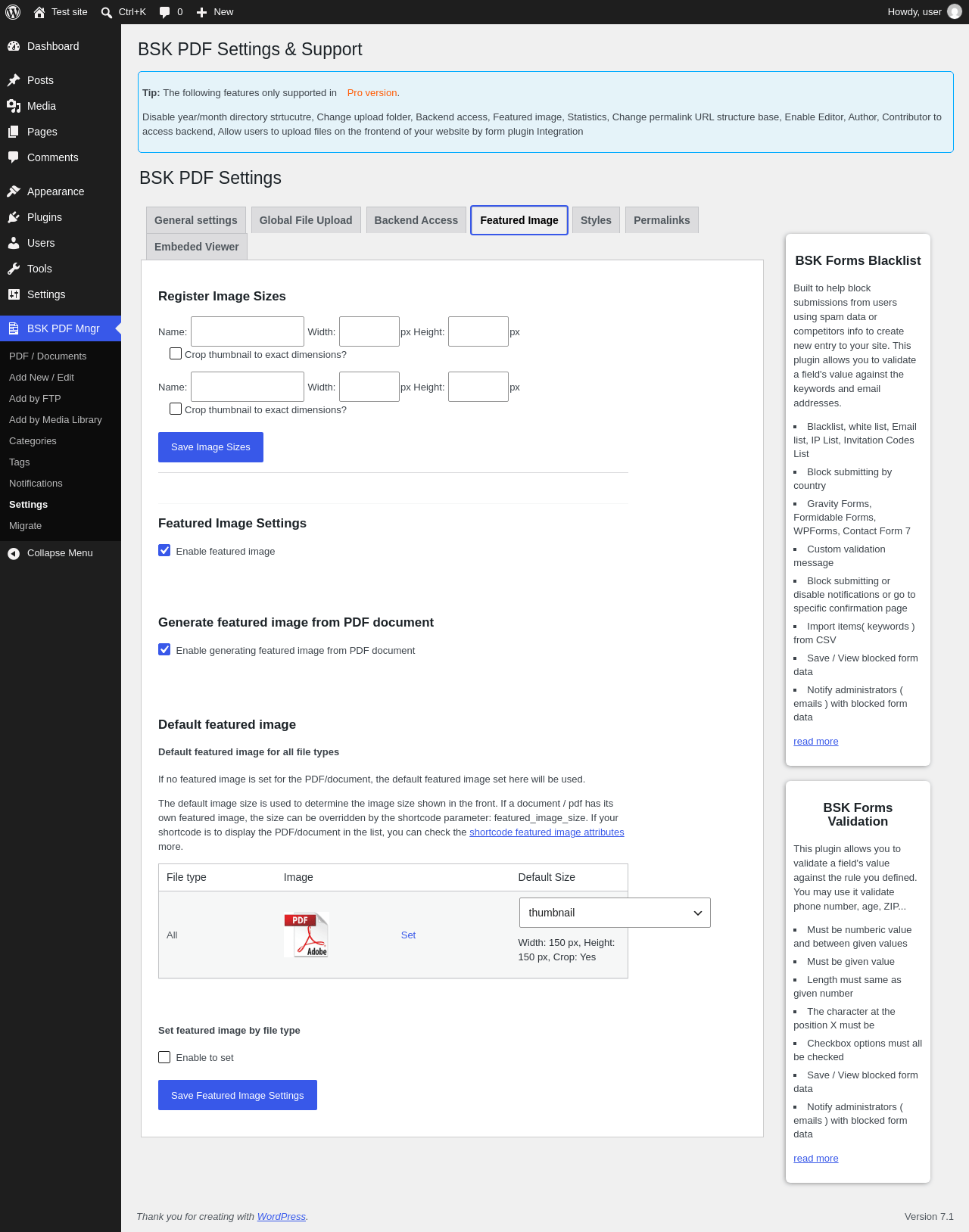Open the Pro version link
969x1232 pixels.
click(372, 93)
